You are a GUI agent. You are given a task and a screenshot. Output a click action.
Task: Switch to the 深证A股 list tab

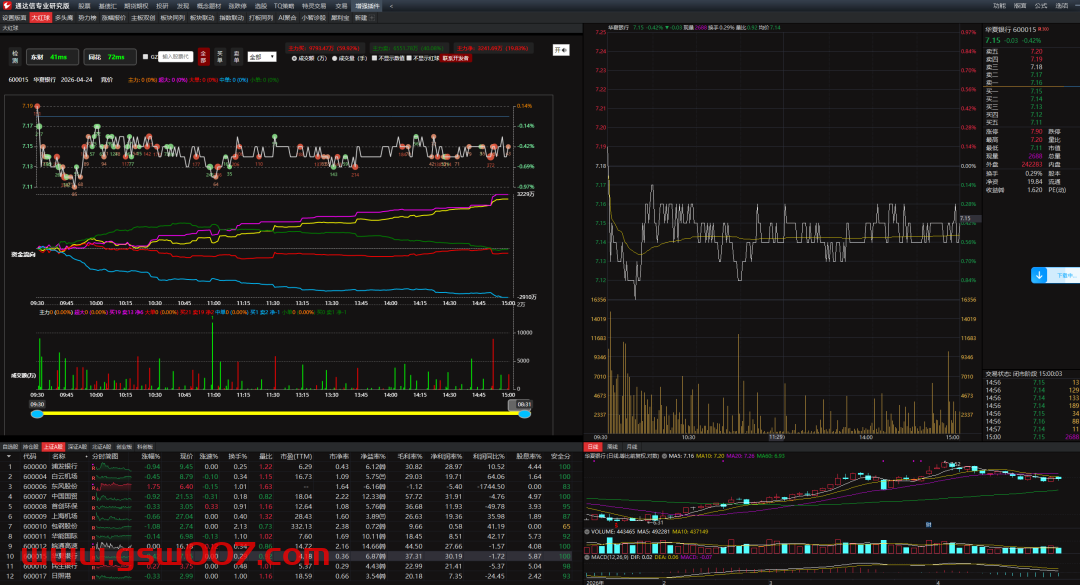tap(77, 446)
